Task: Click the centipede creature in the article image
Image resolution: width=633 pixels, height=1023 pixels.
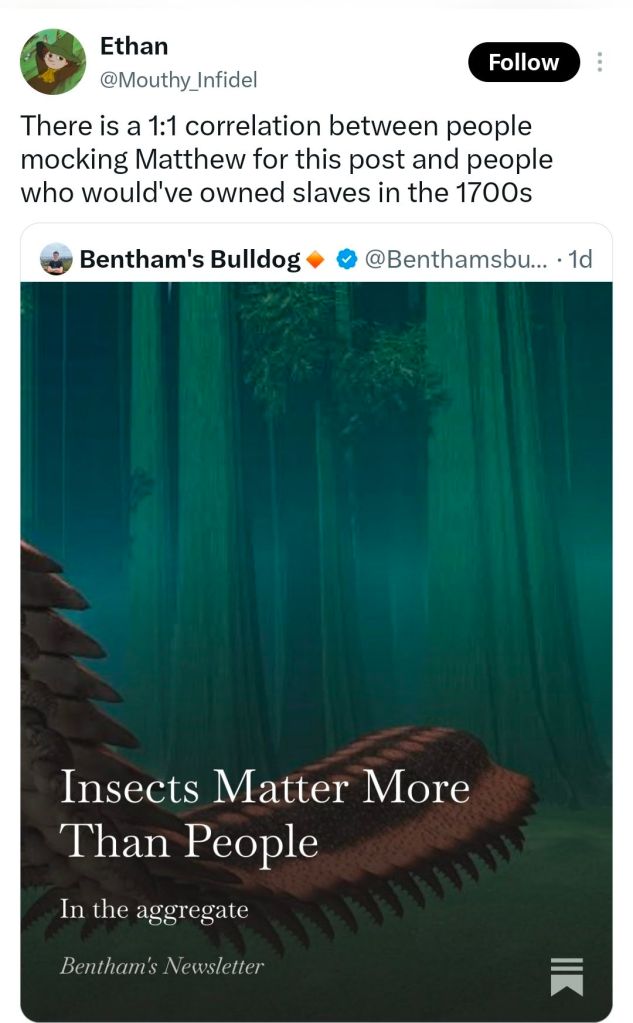Action: click(x=365, y=822)
